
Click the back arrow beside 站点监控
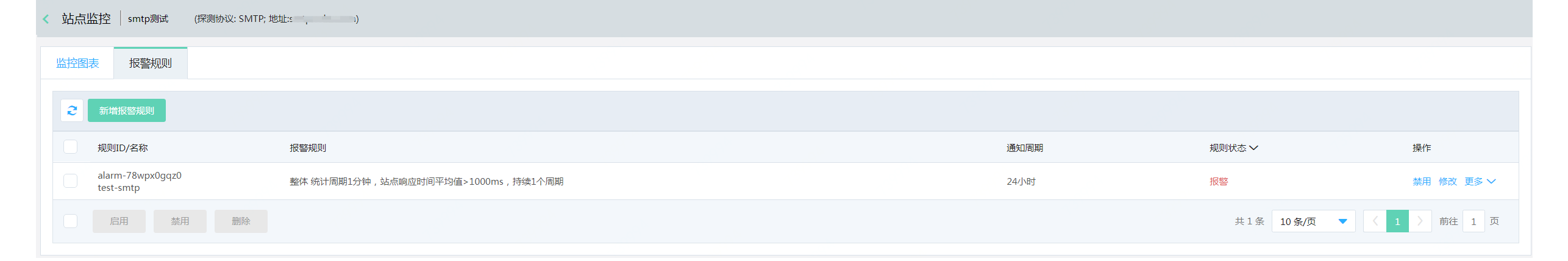tap(46, 19)
